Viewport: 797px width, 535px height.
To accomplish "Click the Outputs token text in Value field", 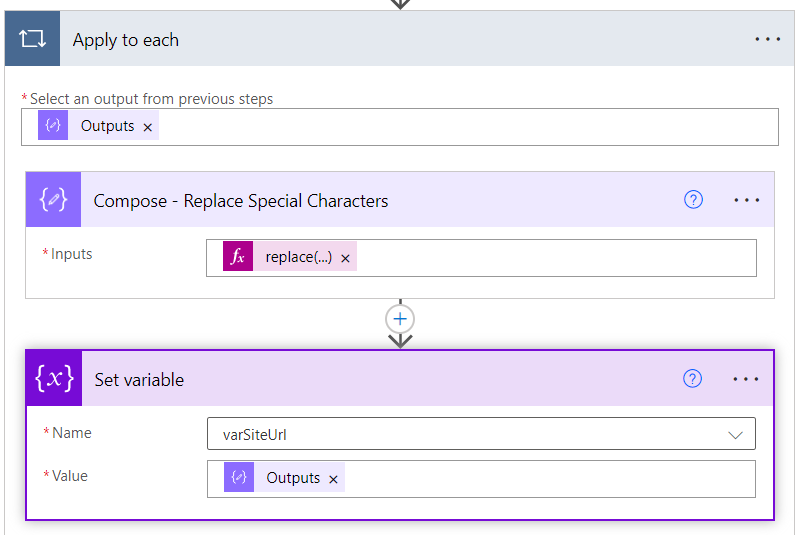I will tap(293, 478).
